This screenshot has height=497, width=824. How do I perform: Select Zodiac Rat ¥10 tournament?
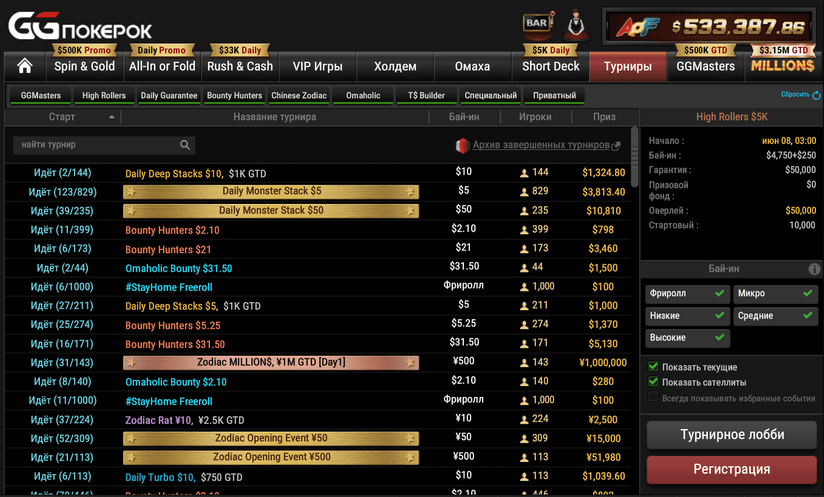coord(318,419)
